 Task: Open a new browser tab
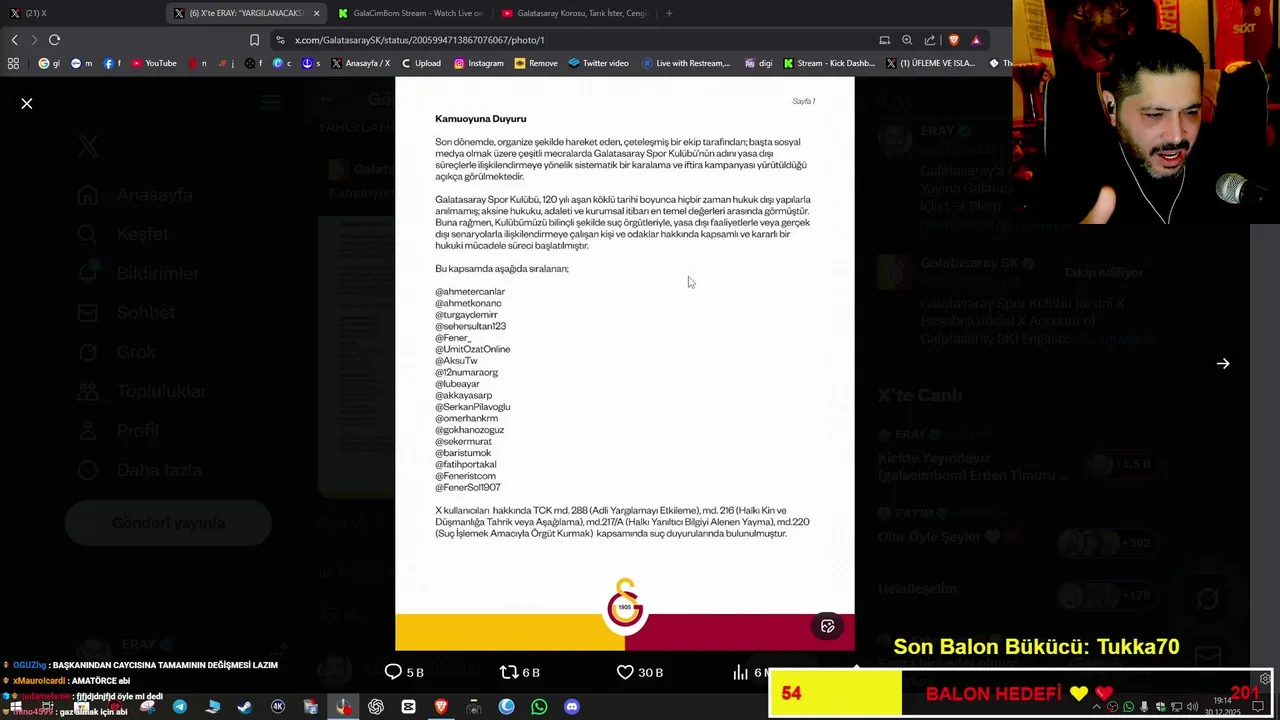669,13
